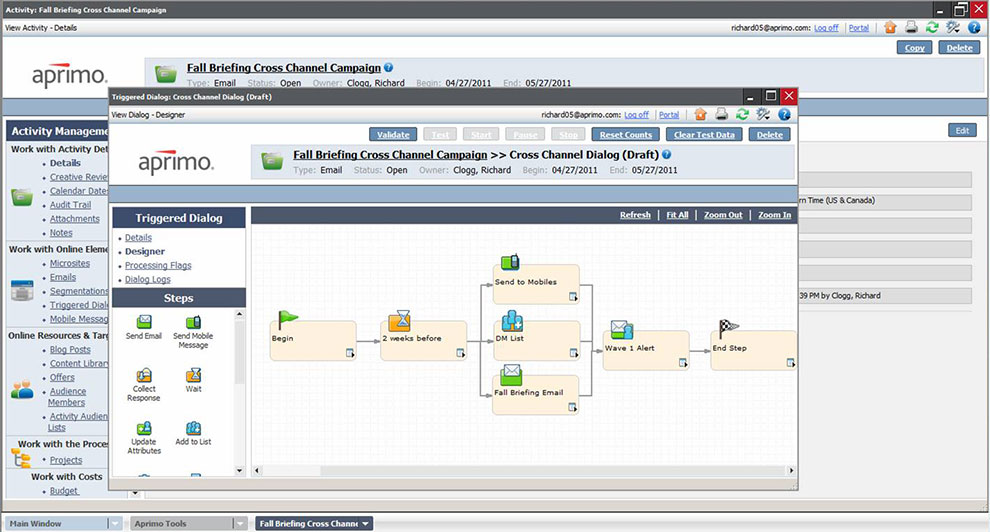Image resolution: width=990 pixels, height=532 pixels.
Task: Open properties icon on Send to Mobiles node
Action: point(573,297)
